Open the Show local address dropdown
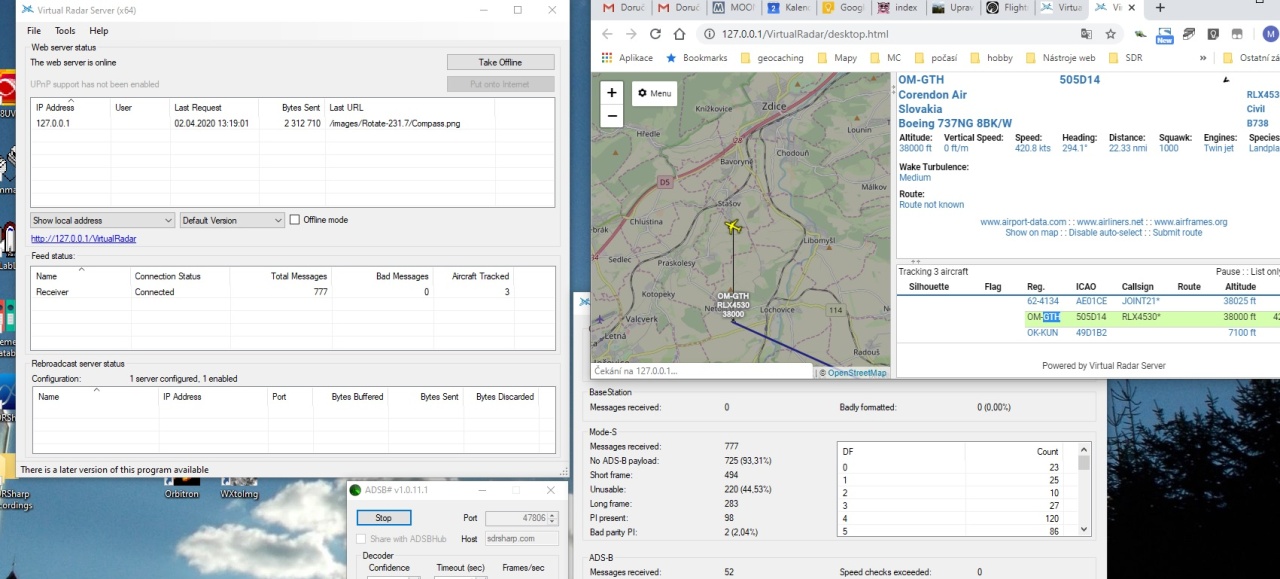 (102, 220)
